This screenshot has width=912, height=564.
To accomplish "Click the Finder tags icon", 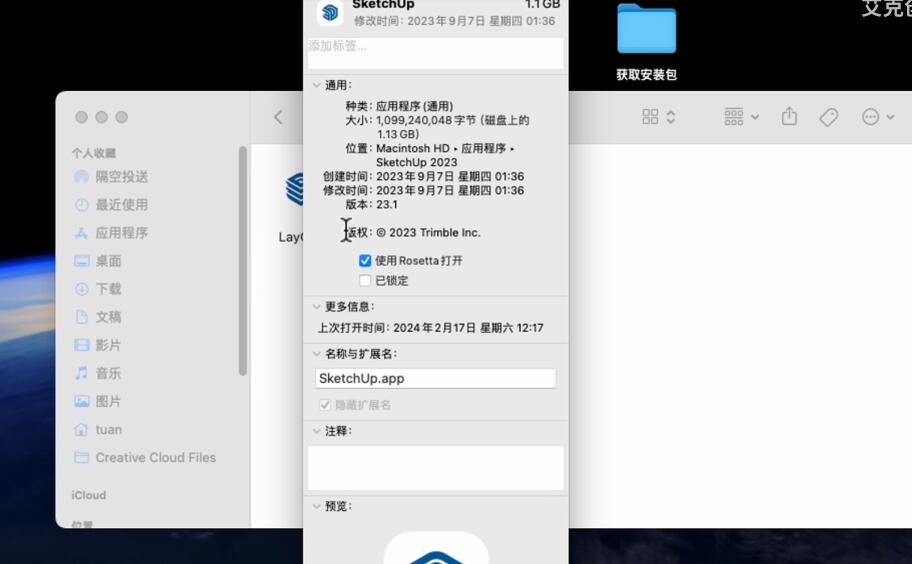I will coord(829,117).
